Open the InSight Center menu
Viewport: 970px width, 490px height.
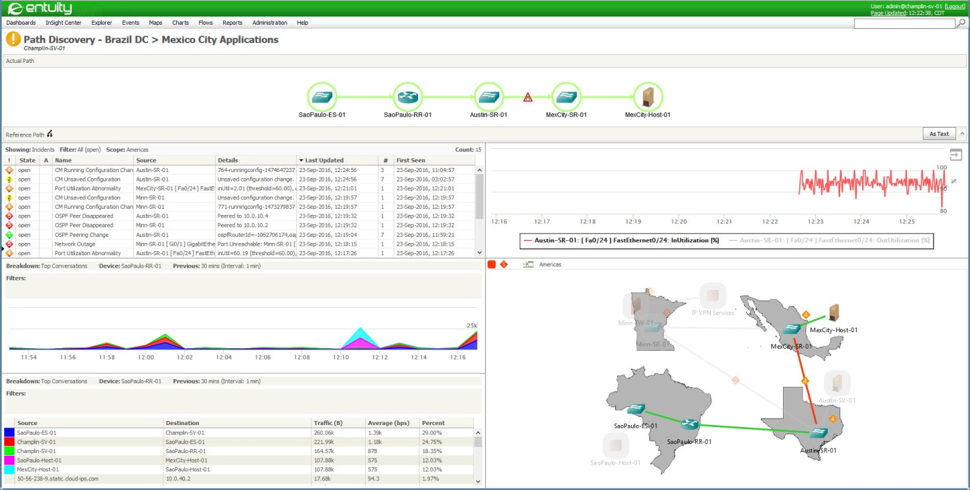[63, 23]
